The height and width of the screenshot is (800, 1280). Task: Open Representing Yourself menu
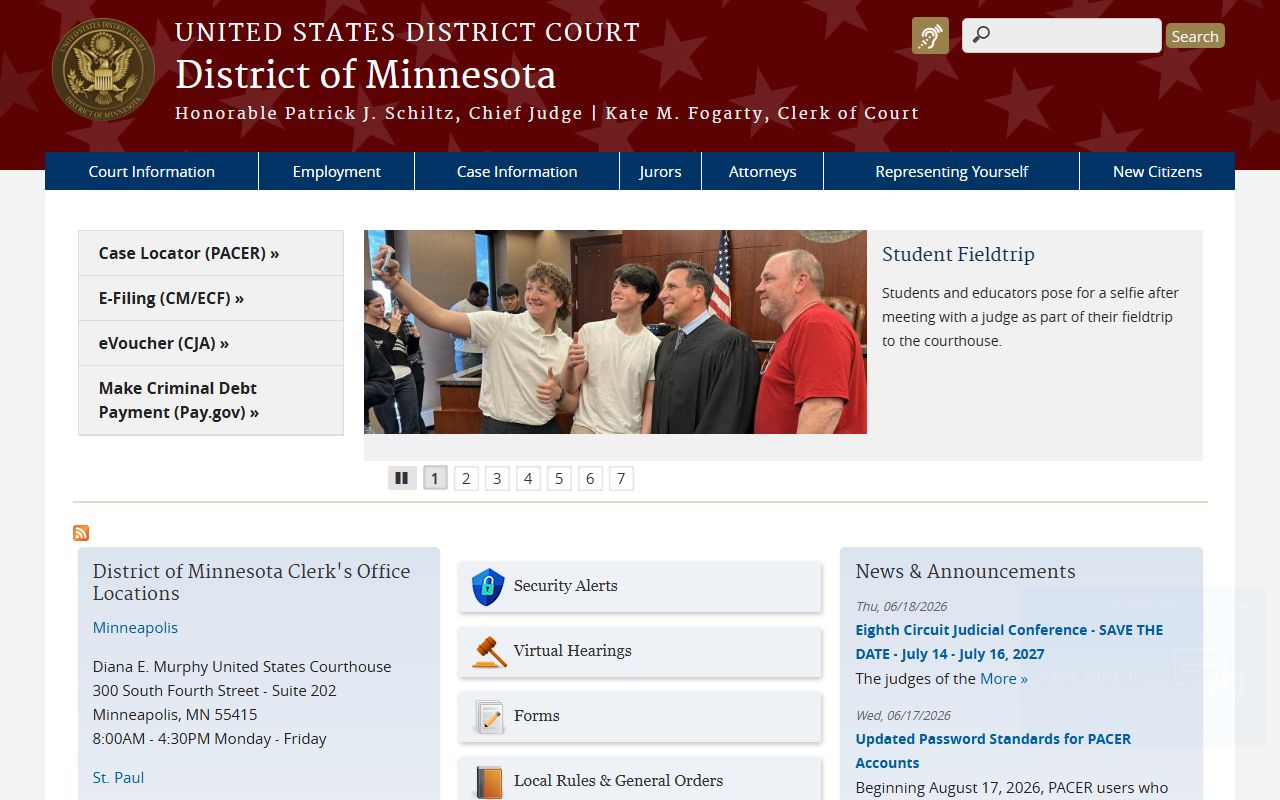[x=952, y=171]
